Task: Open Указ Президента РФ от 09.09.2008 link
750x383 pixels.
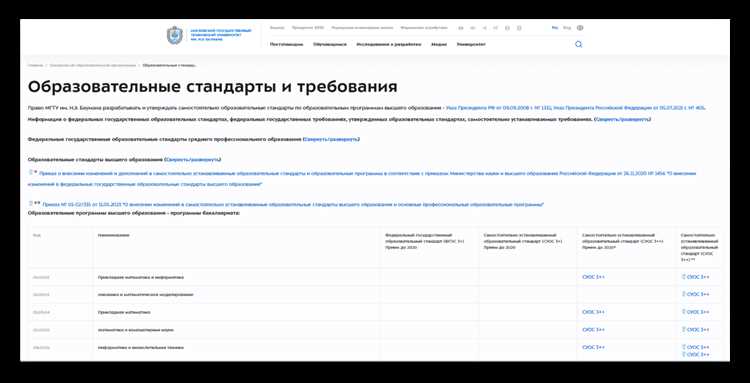Action: [x=499, y=108]
